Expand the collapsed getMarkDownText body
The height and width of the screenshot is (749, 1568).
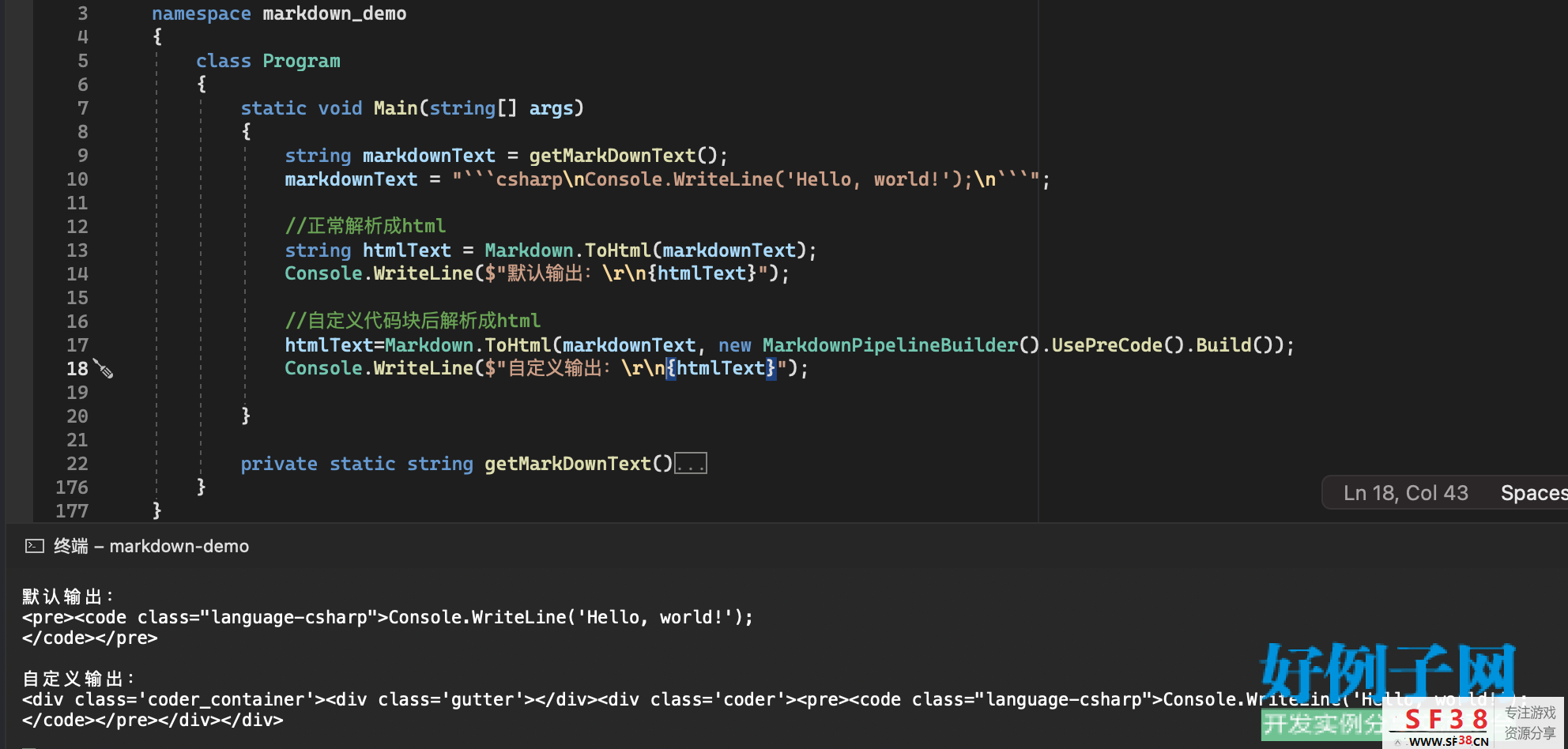point(691,464)
